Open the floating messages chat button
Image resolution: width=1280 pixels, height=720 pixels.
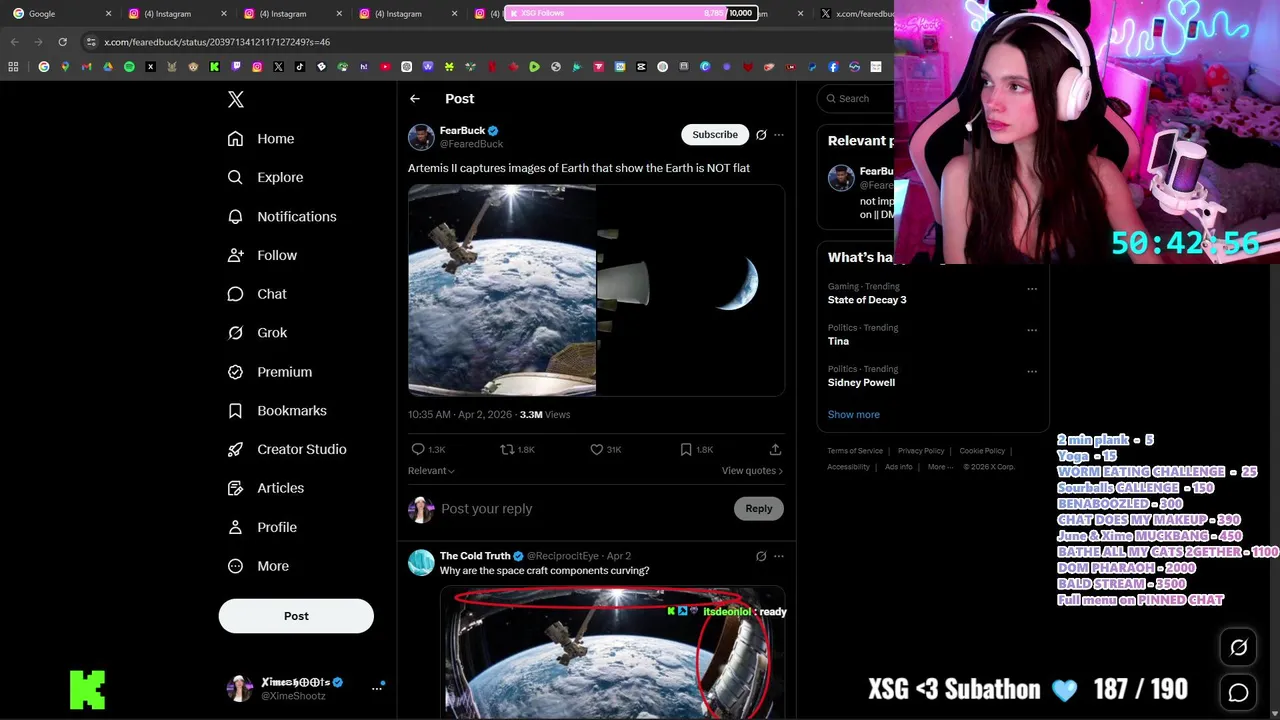(1238, 692)
